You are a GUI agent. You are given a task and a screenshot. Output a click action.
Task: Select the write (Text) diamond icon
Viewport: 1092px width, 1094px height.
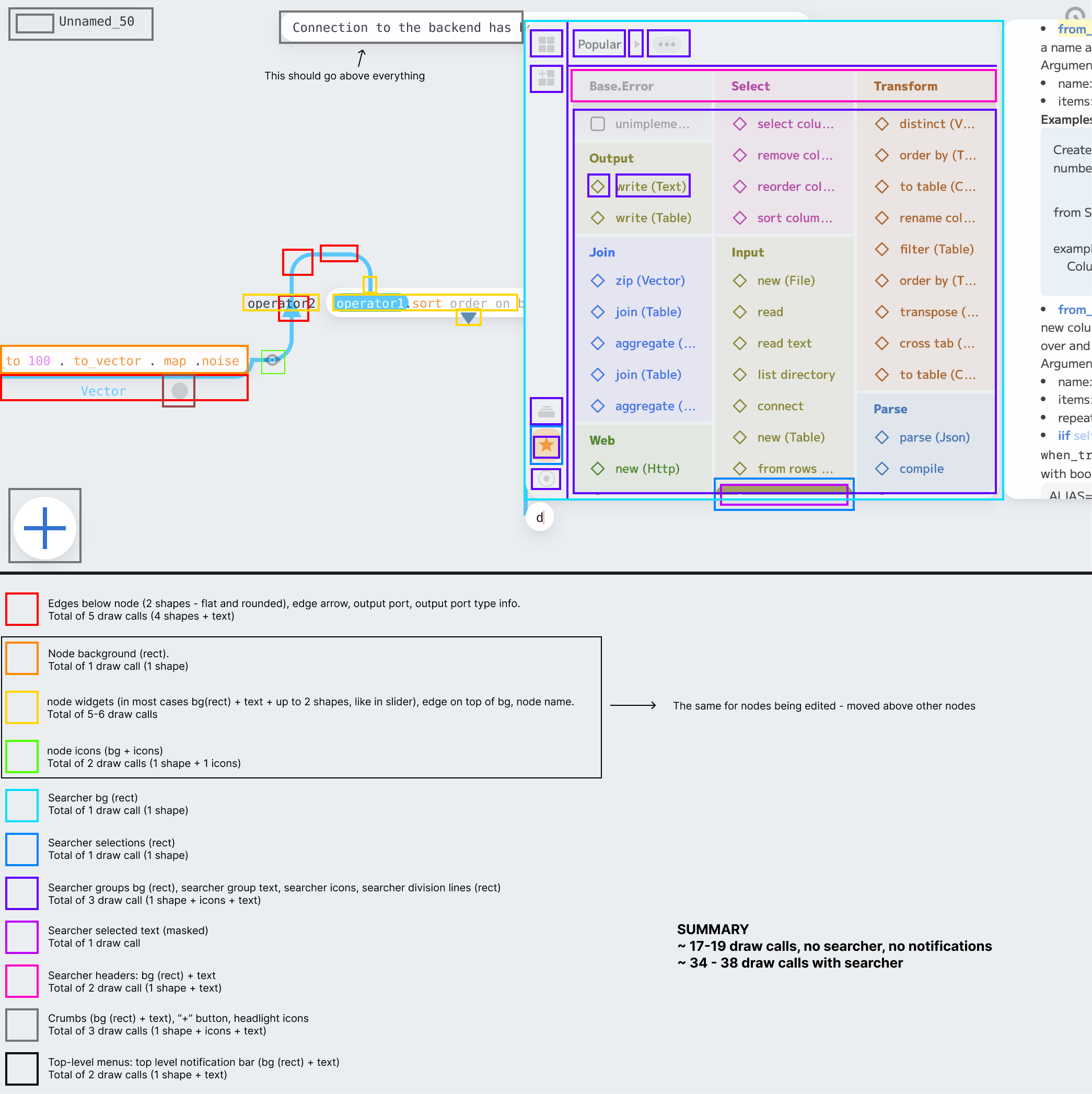pyautogui.click(x=598, y=186)
